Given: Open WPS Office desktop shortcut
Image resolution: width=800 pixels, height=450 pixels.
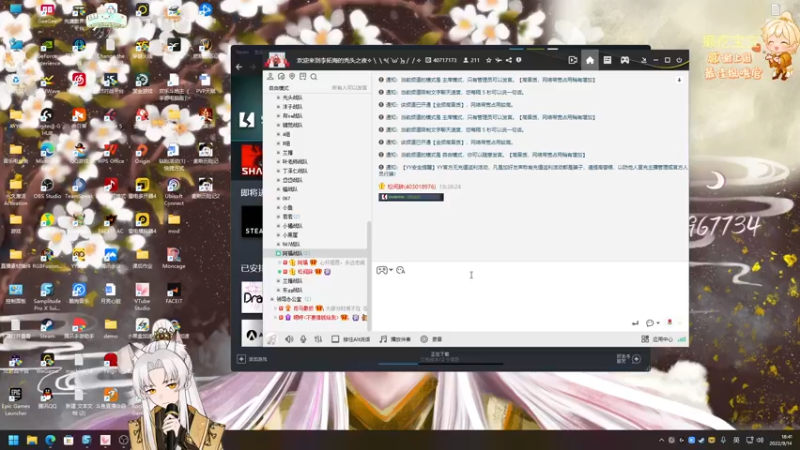Looking at the screenshot, I should pos(111,154).
